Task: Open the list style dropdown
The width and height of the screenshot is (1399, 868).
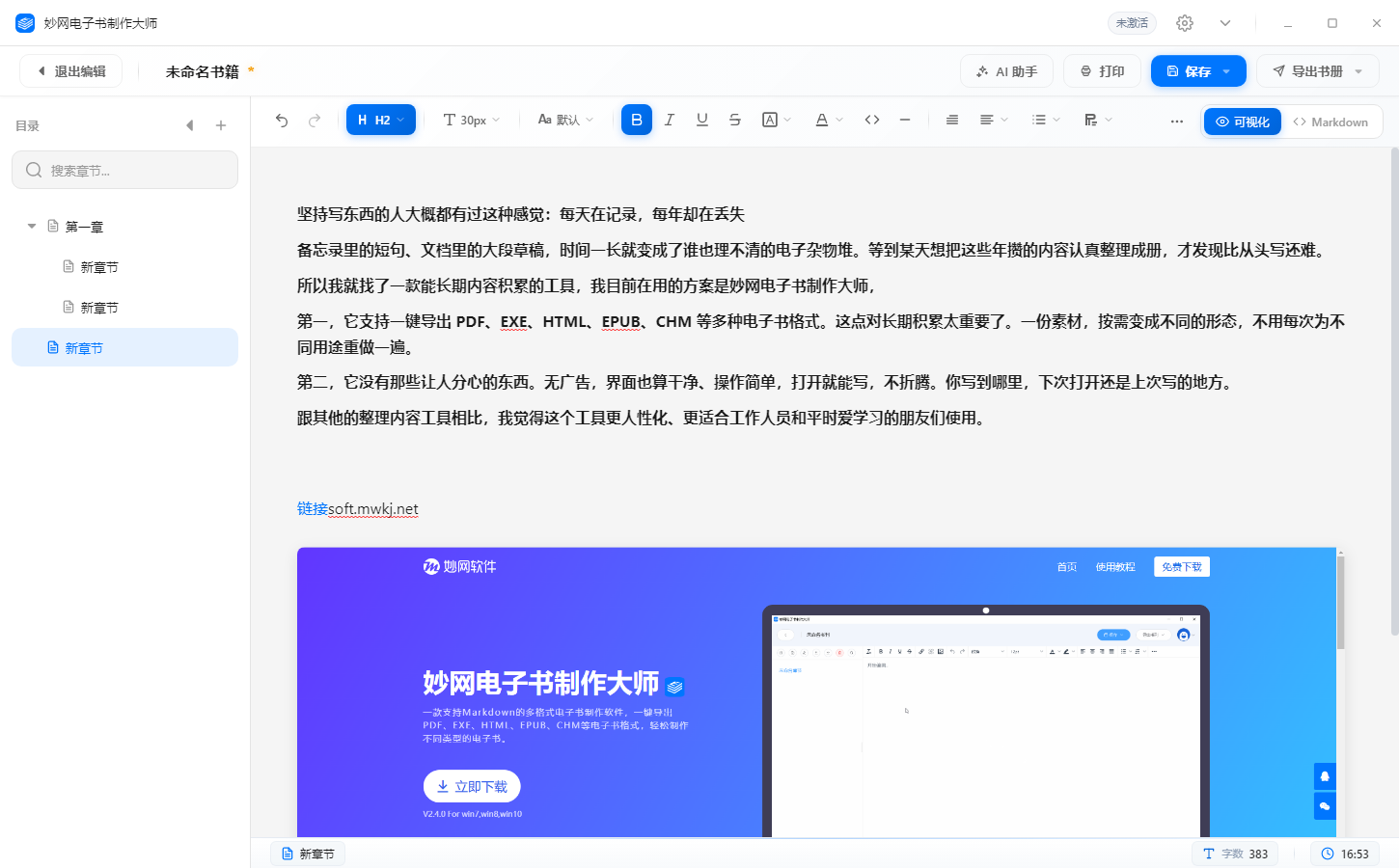Action: coord(1046,120)
